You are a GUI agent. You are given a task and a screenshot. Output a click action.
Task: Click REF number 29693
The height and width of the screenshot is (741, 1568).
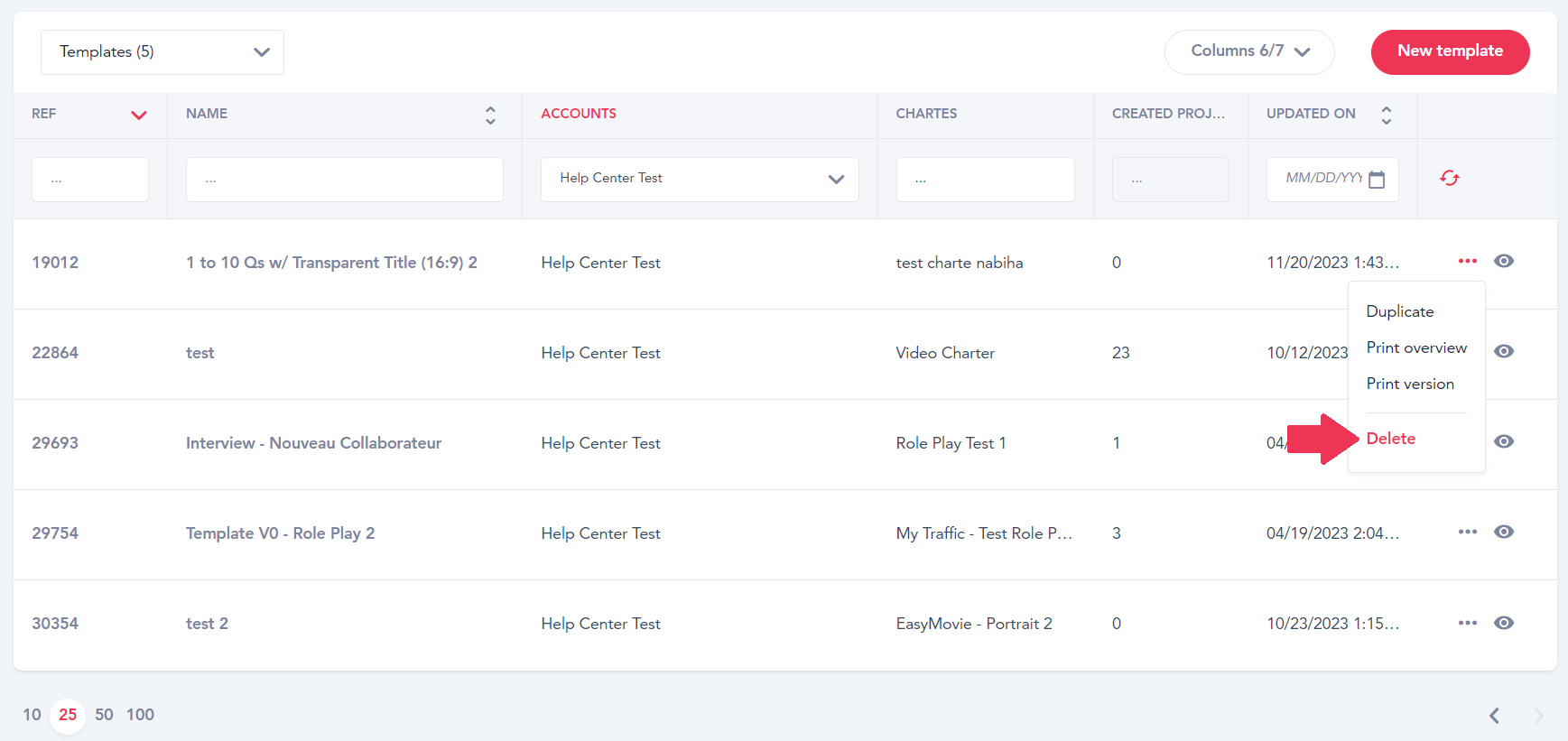pyautogui.click(x=55, y=443)
